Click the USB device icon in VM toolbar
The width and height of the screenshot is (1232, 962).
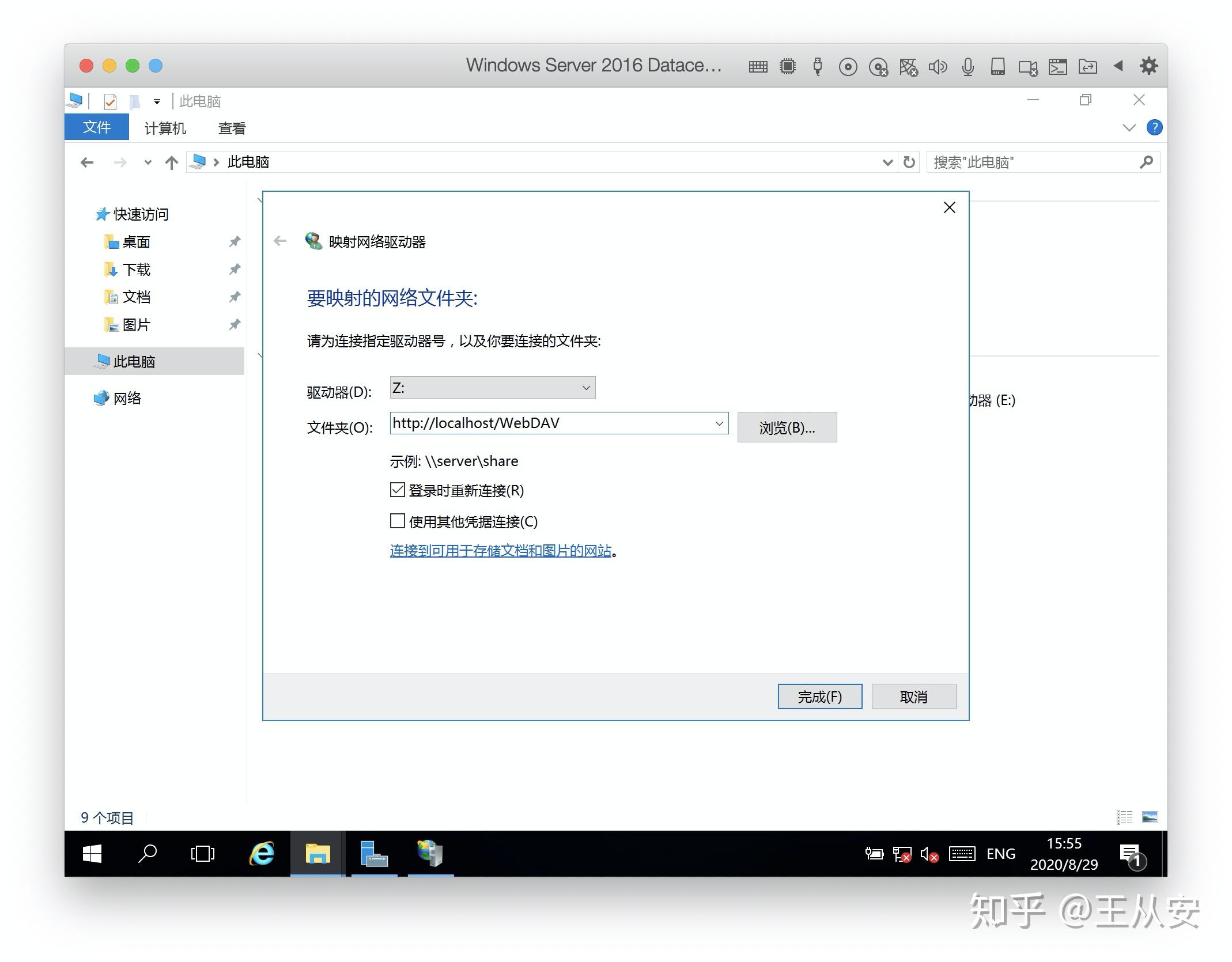pos(817,66)
